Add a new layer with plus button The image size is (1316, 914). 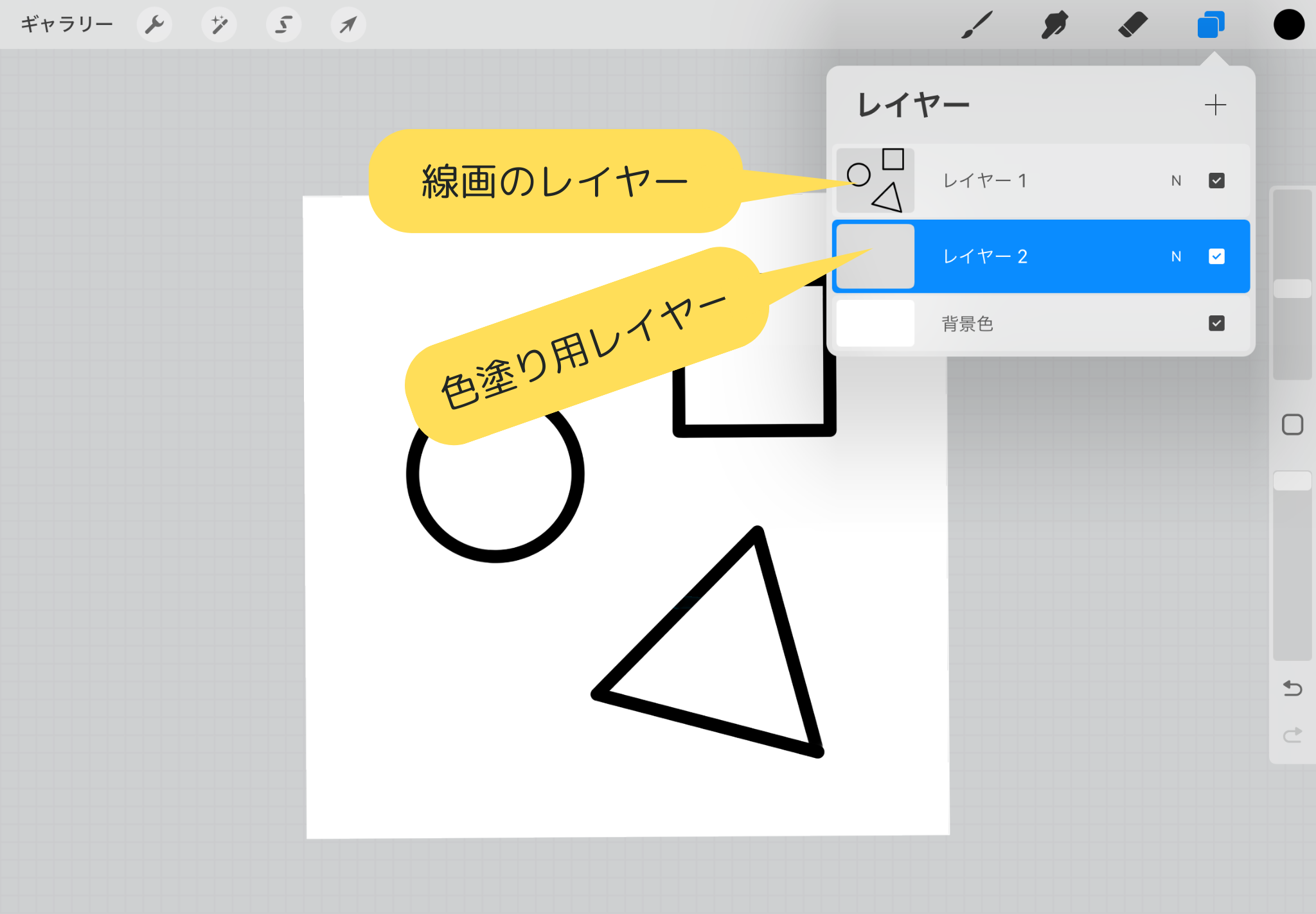coord(1215,105)
